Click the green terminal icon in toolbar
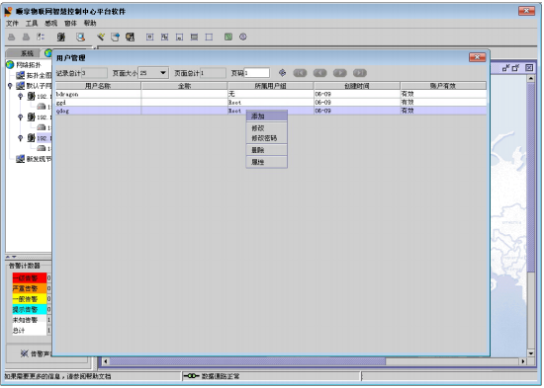Screen dimensions: 544x388 pos(228,37)
